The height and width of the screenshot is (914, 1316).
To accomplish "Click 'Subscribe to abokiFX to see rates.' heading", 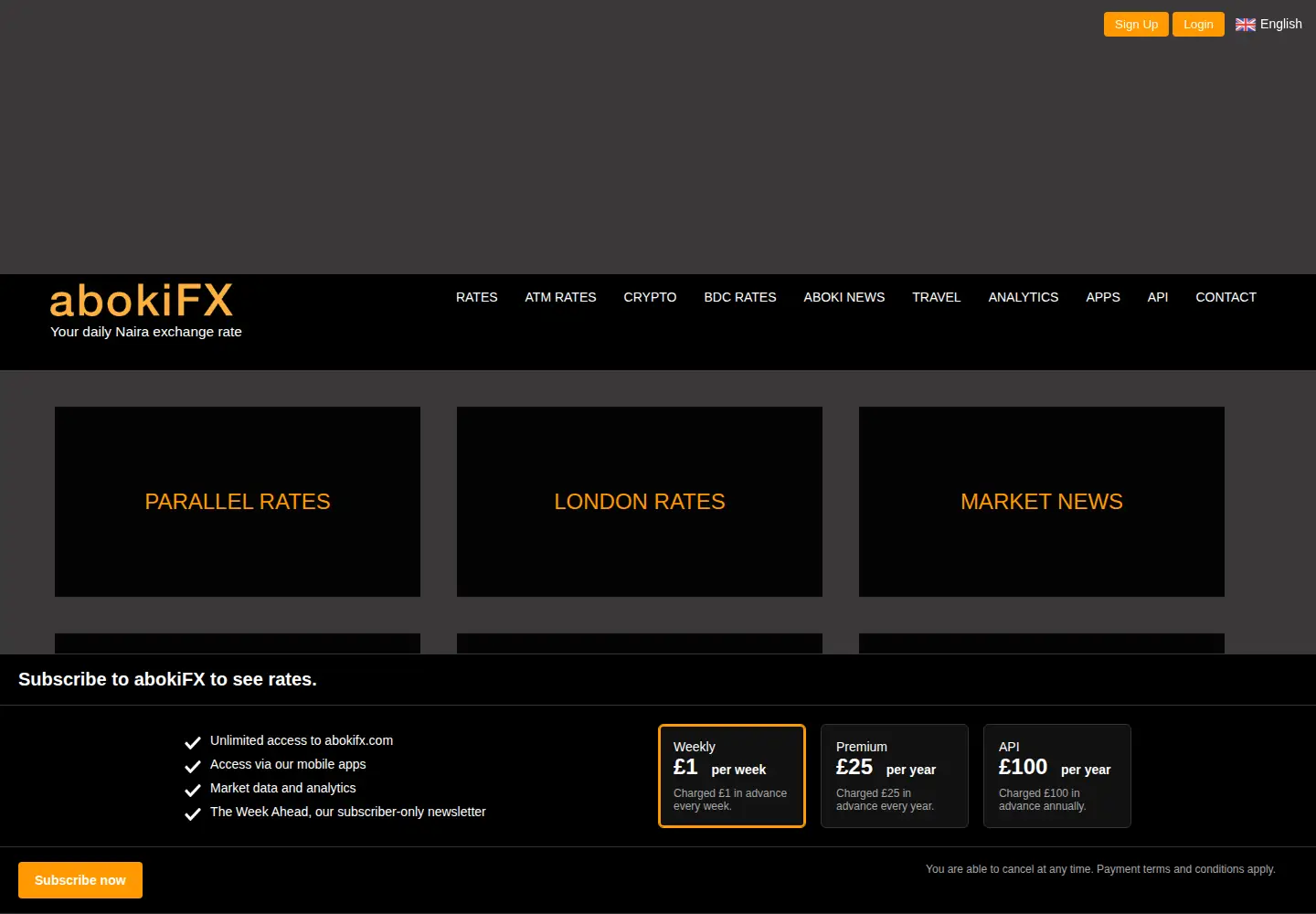I will pyautogui.click(x=167, y=679).
